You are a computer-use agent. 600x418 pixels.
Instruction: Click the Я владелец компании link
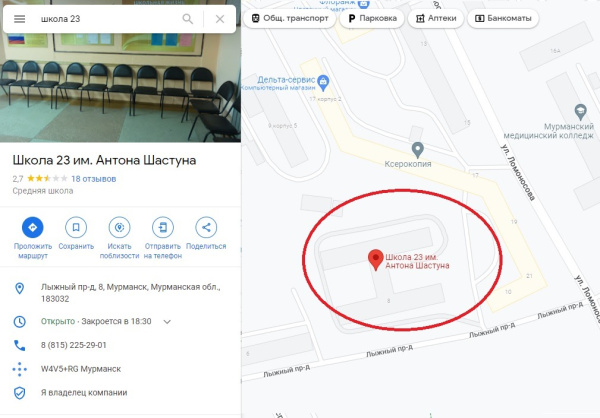point(84,392)
